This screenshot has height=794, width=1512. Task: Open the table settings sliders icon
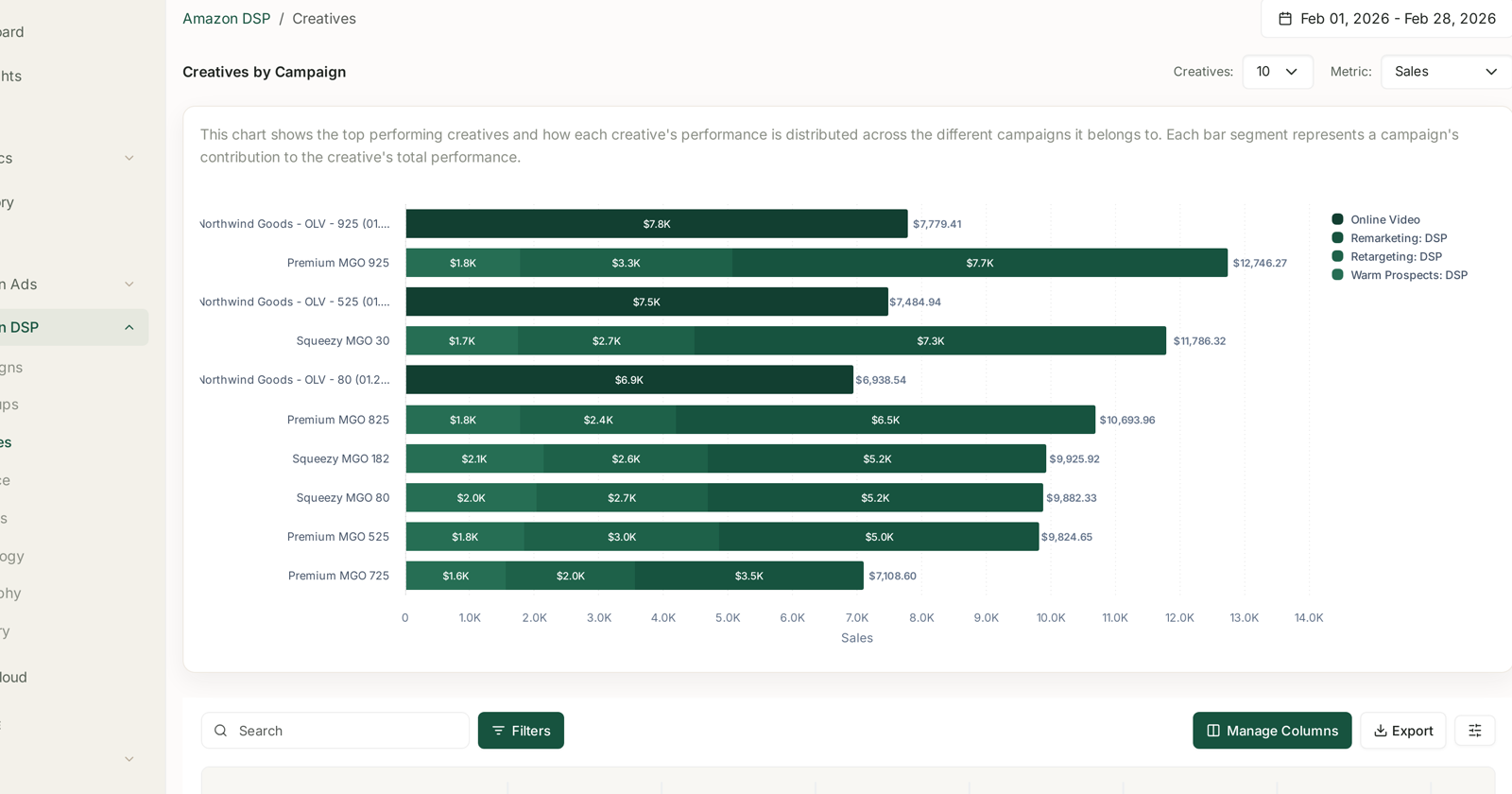pyautogui.click(x=1475, y=731)
